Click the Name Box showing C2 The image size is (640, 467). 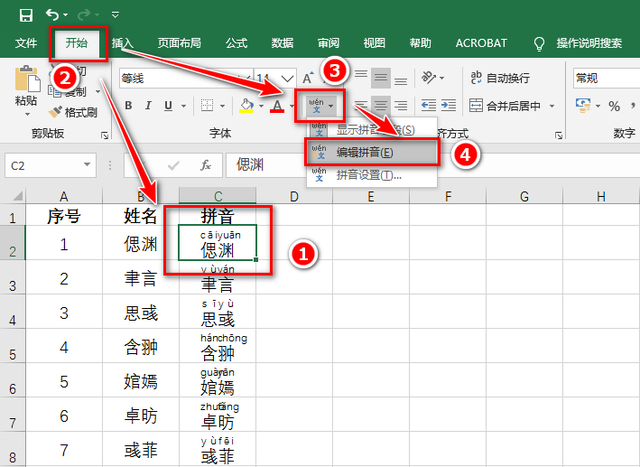coord(51,165)
